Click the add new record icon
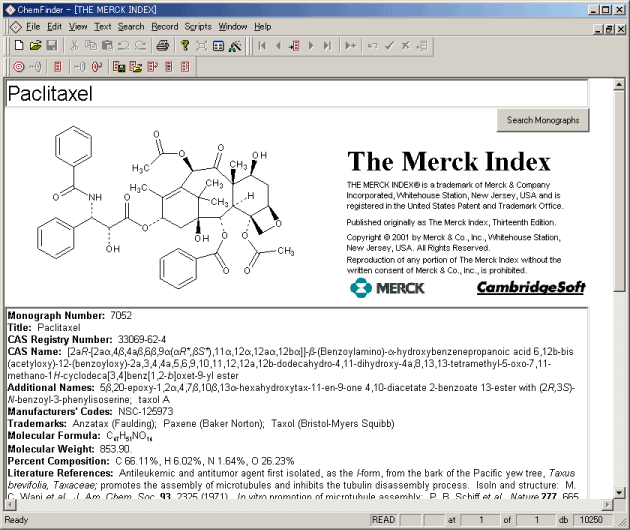This screenshot has height=530, width=630. click(x=350, y=45)
